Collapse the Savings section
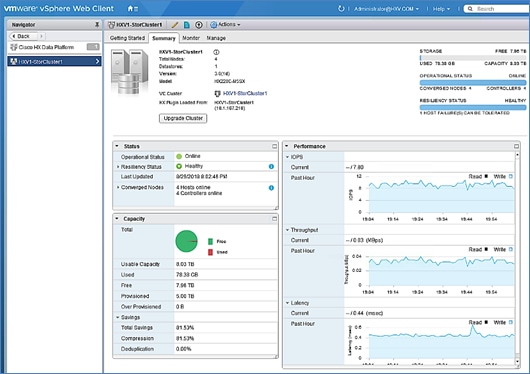Screen dimensions: 530x374 (x=118, y=317)
